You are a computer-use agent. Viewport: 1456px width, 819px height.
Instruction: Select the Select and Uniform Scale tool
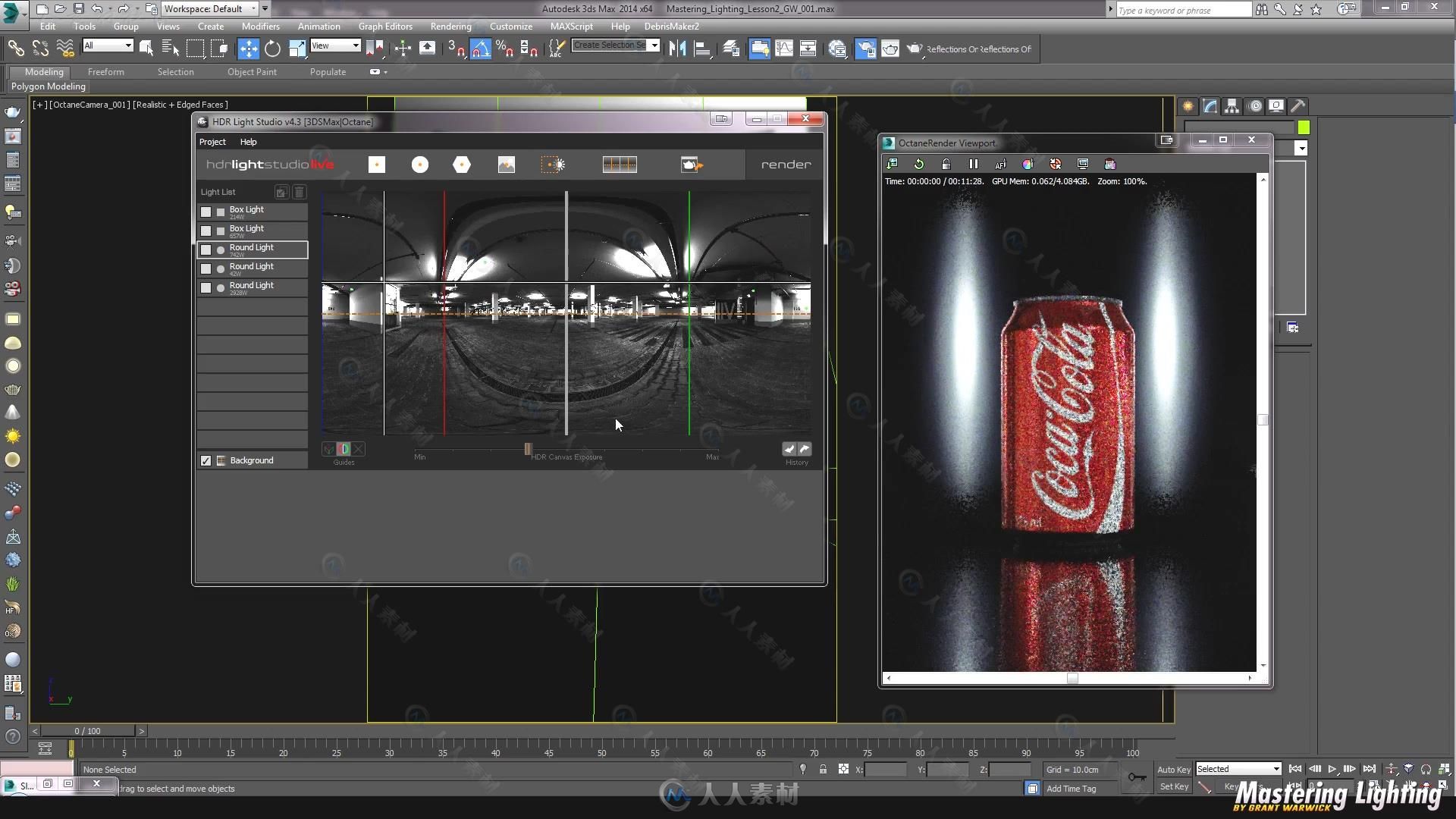pos(297,49)
